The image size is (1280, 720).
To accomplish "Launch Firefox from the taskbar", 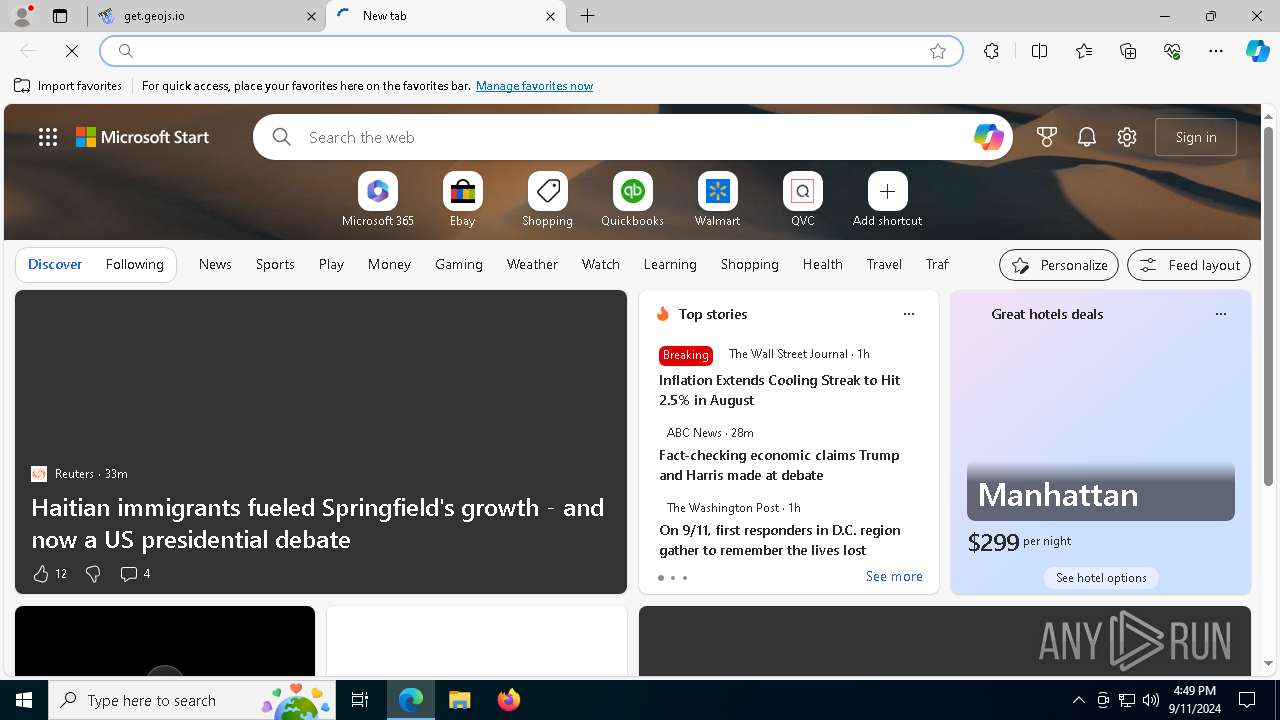I will tap(509, 700).
